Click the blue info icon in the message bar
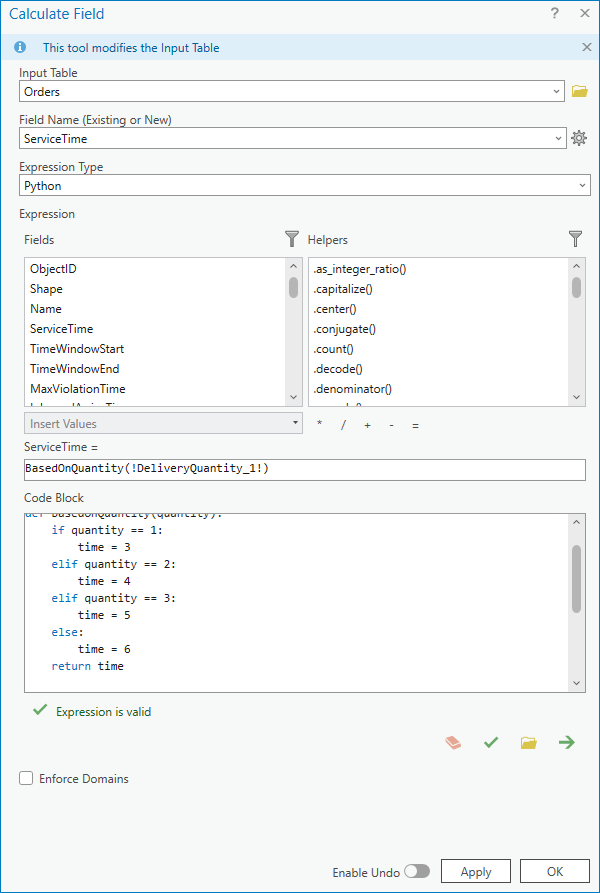The image size is (600, 893). coord(19,47)
